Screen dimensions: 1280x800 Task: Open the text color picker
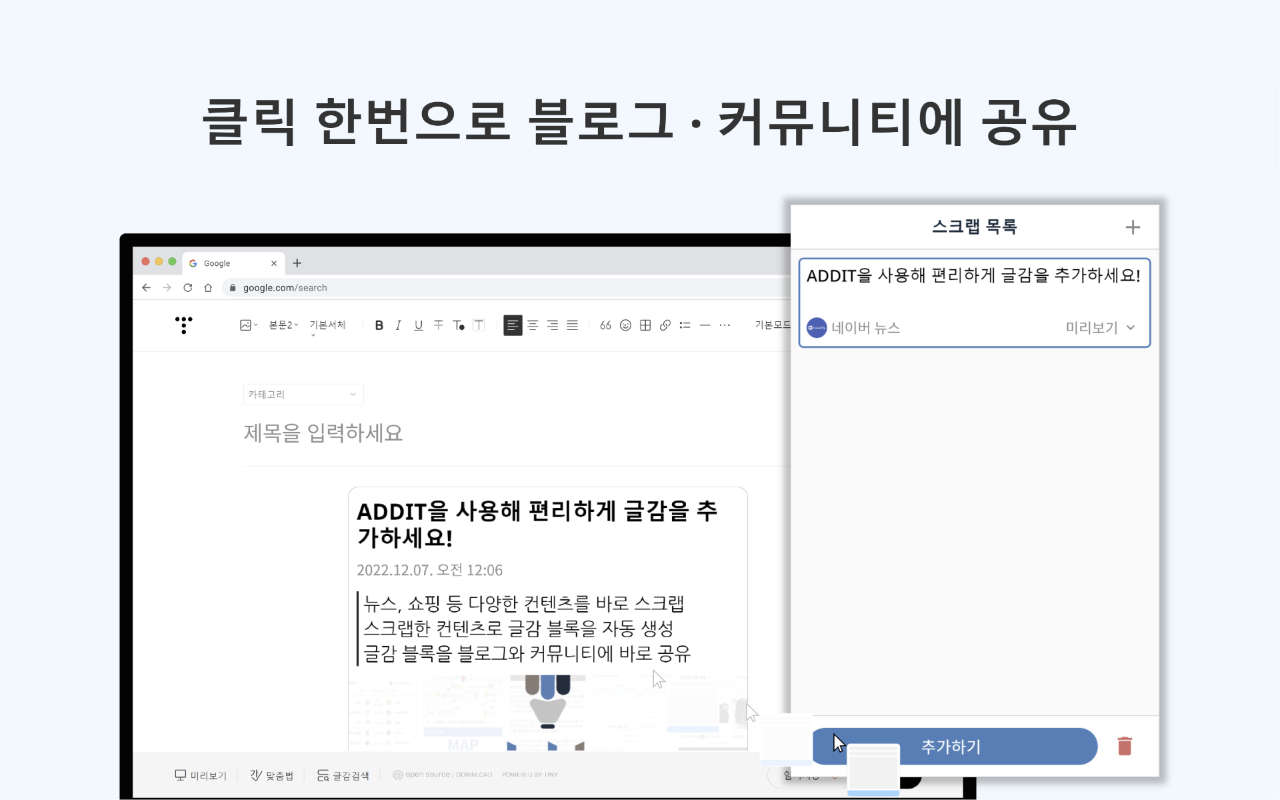tap(458, 325)
